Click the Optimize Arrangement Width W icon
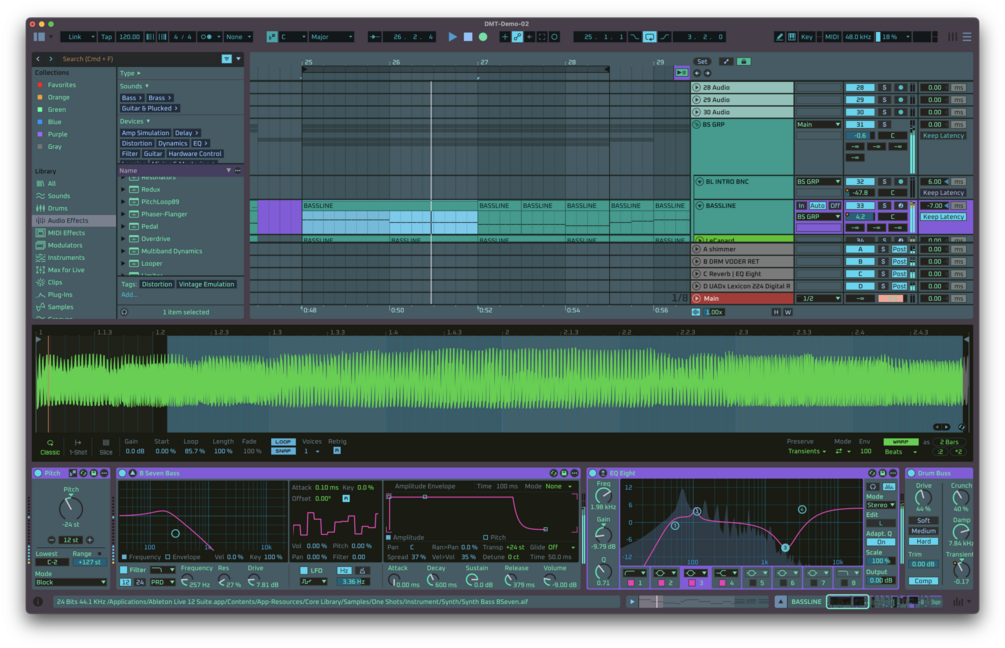This screenshot has height=648, width=1005. (x=788, y=312)
